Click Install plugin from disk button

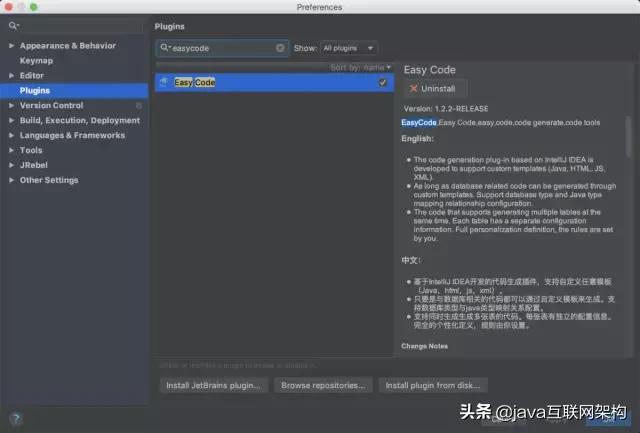pyautogui.click(x=433, y=385)
